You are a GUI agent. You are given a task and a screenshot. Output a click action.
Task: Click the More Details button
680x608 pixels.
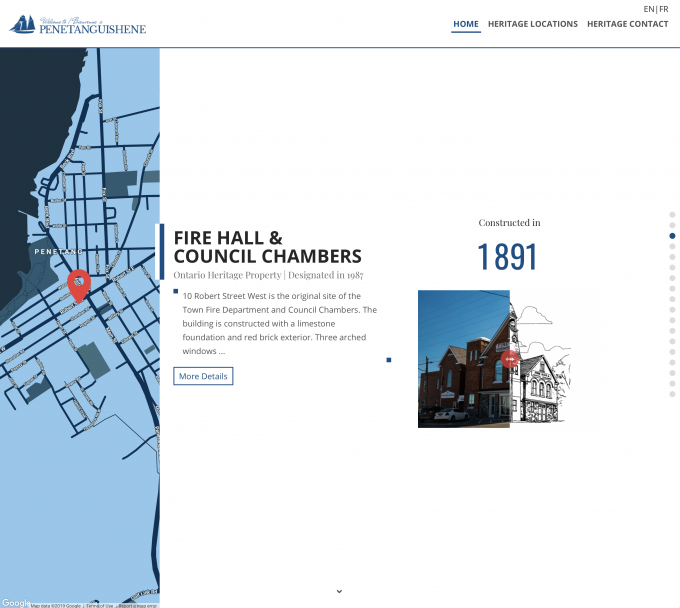tap(203, 376)
